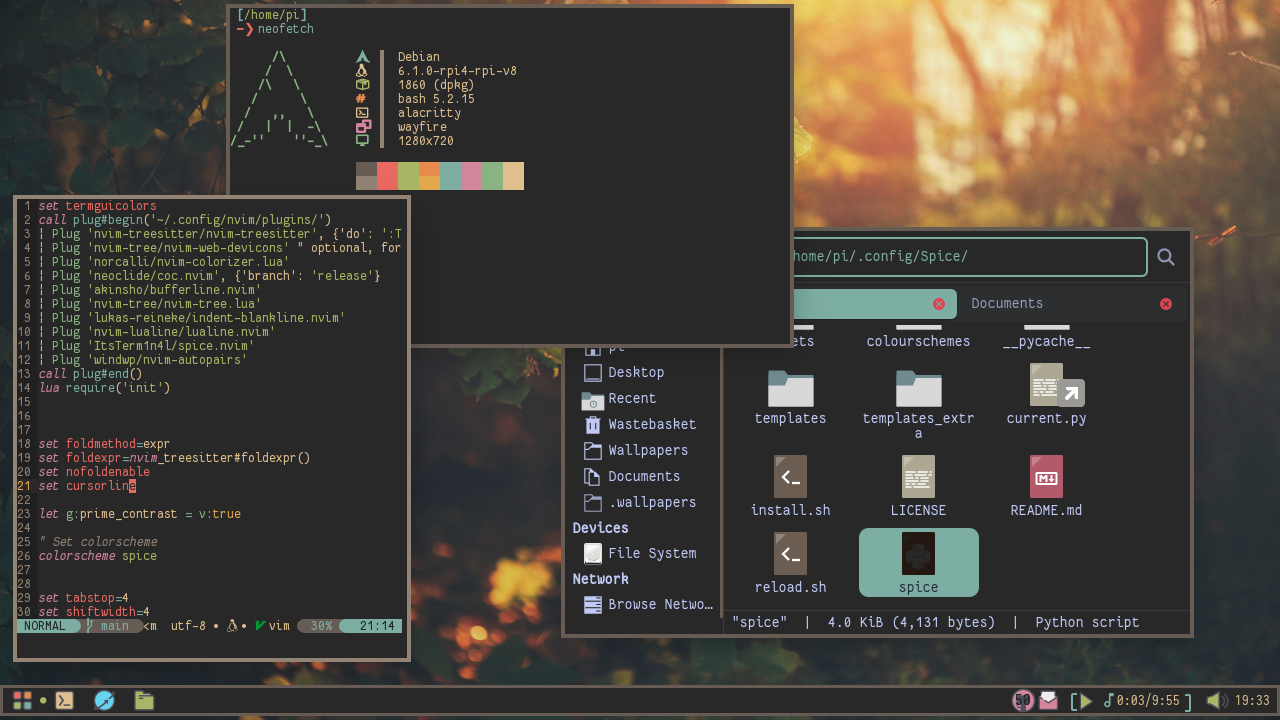Click the 4.0 KiB size in status bar
Image resolution: width=1280 pixels, height=720 pixels.
pyautogui.click(x=911, y=622)
